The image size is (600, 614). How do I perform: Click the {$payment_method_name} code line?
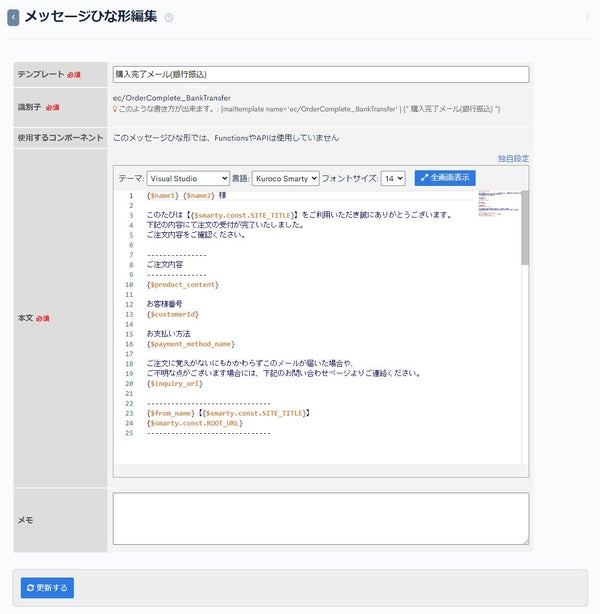point(191,344)
